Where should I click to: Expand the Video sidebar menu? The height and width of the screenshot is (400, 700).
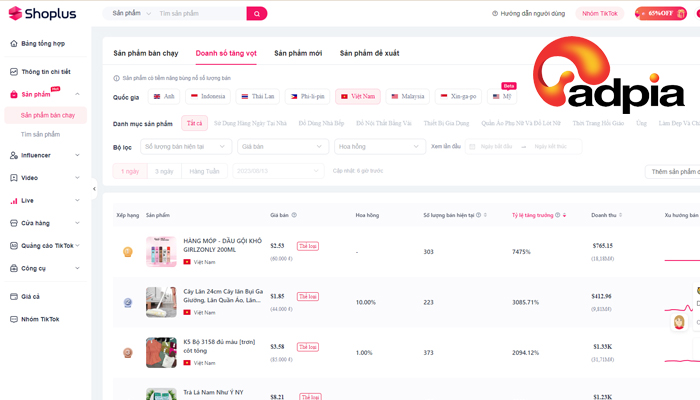tap(77, 178)
